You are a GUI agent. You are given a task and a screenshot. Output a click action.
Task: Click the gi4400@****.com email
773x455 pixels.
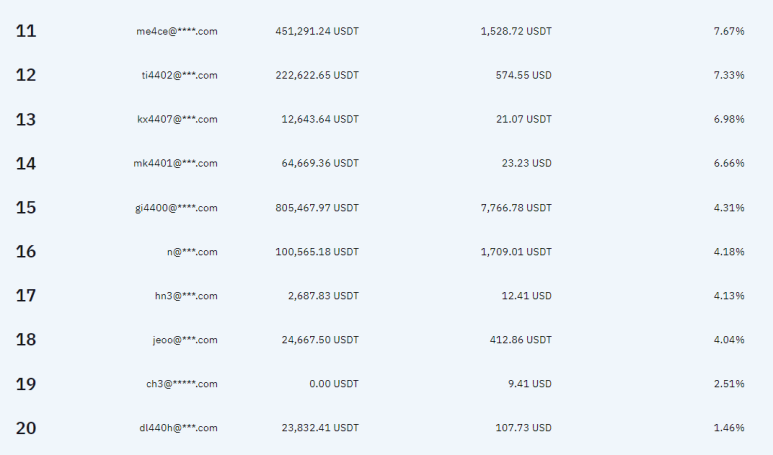(x=176, y=208)
